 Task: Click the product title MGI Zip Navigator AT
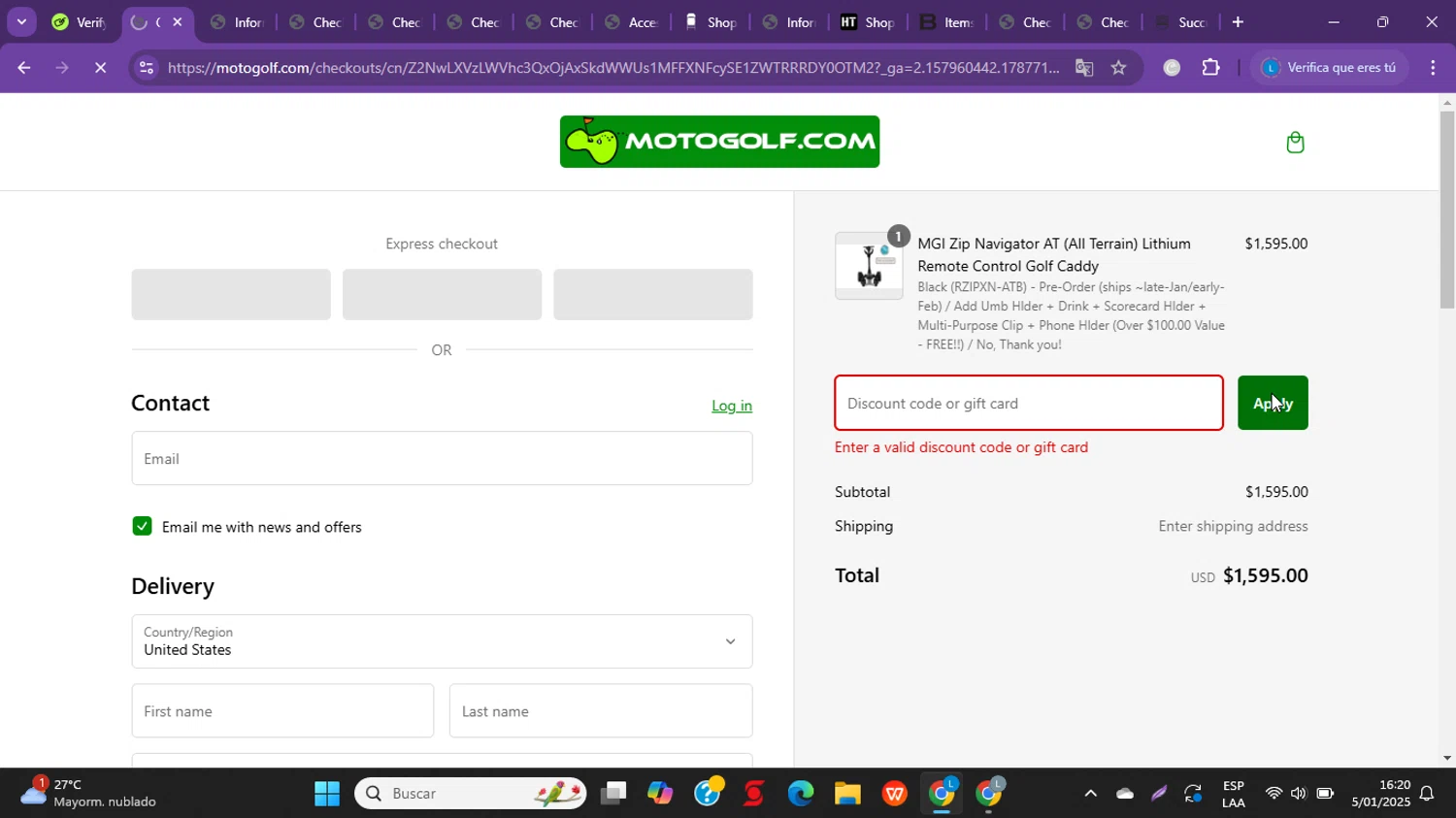1054,254
